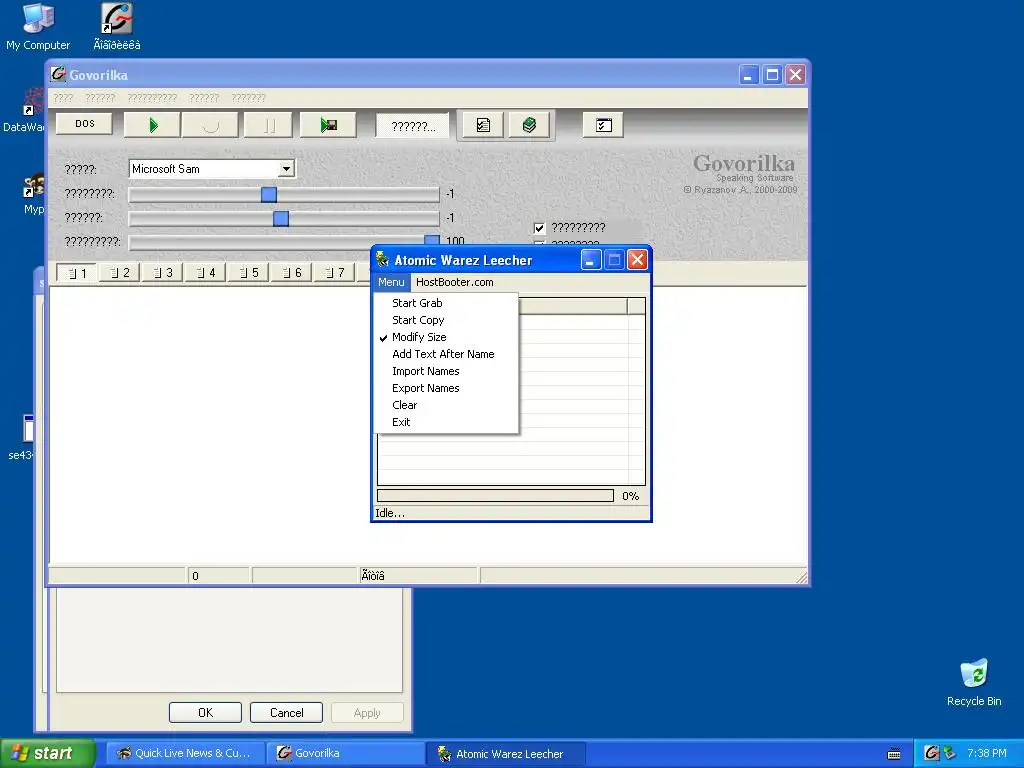Switch to Govorilka taskbar button
Viewport: 1024px width, 768px height.
pyautogui.click(x=346, y=754)
